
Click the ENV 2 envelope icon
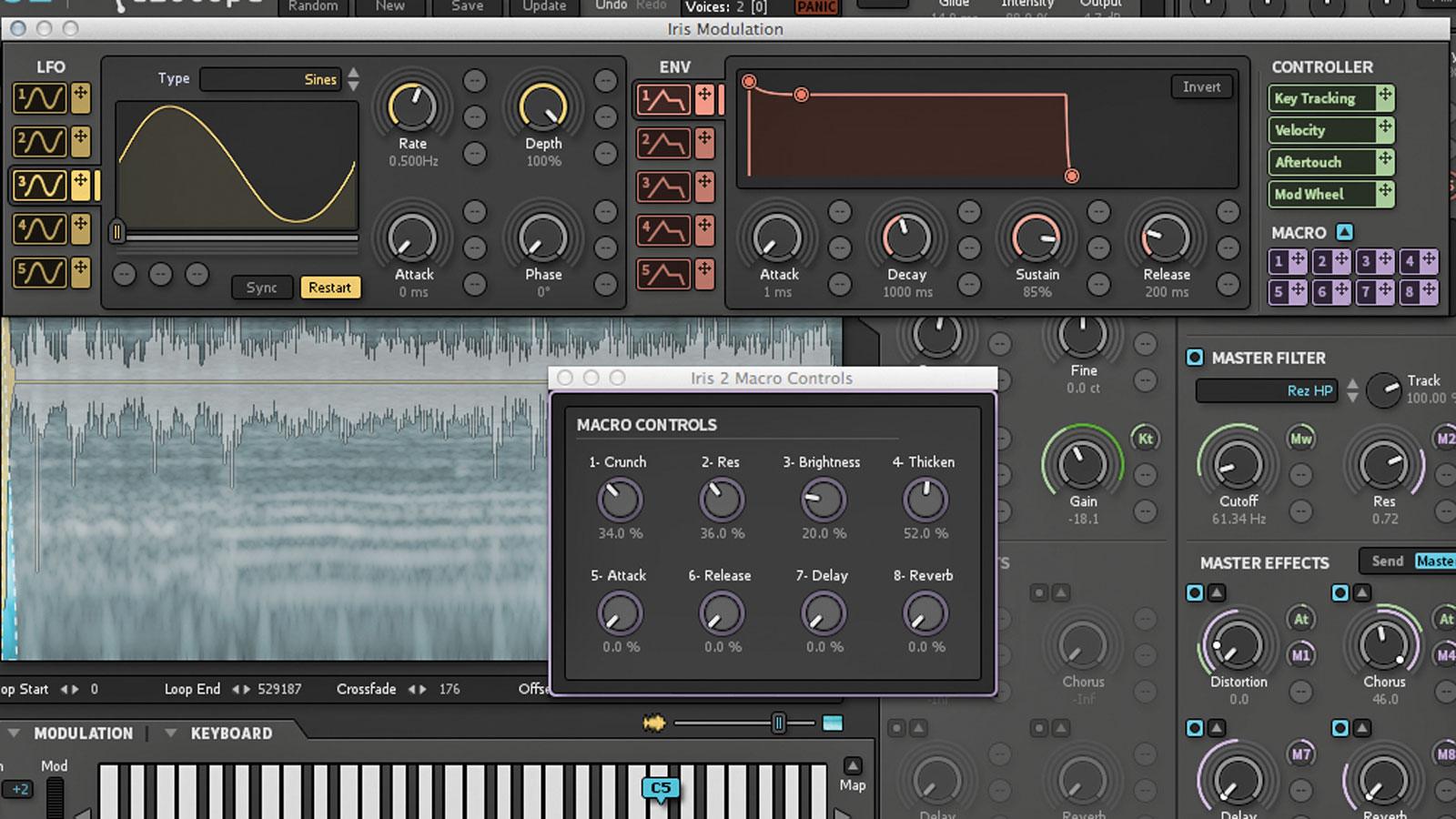[x=662, y=143]
